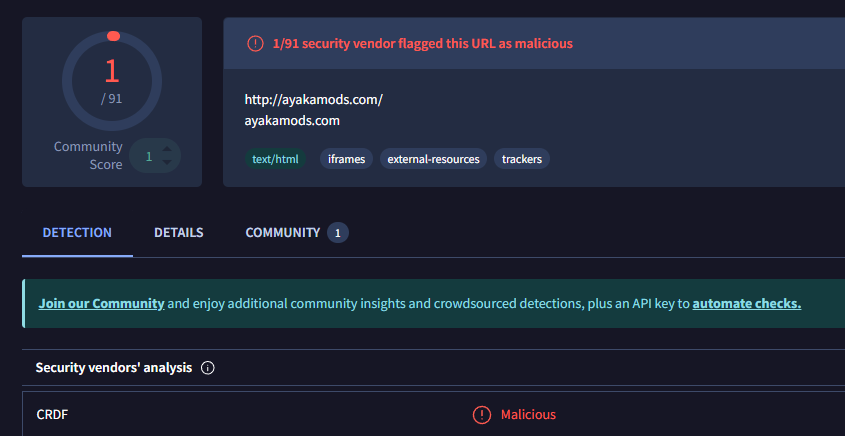The image size is (845, 436).
Task: Follow the automate checks link
Action: click(747, 303)
